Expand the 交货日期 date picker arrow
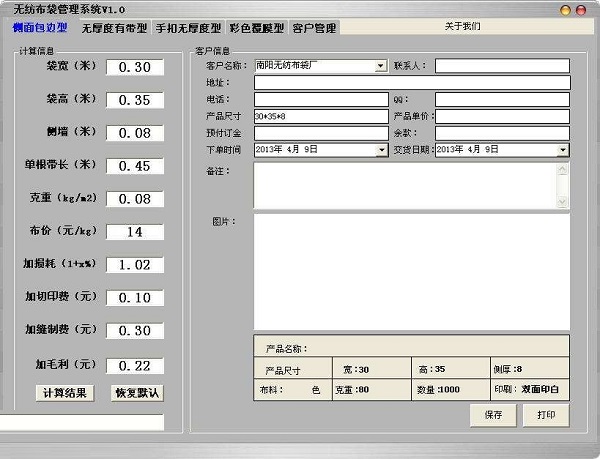The width and height of the screenshot is (600, 459). (x=562, y=150)
